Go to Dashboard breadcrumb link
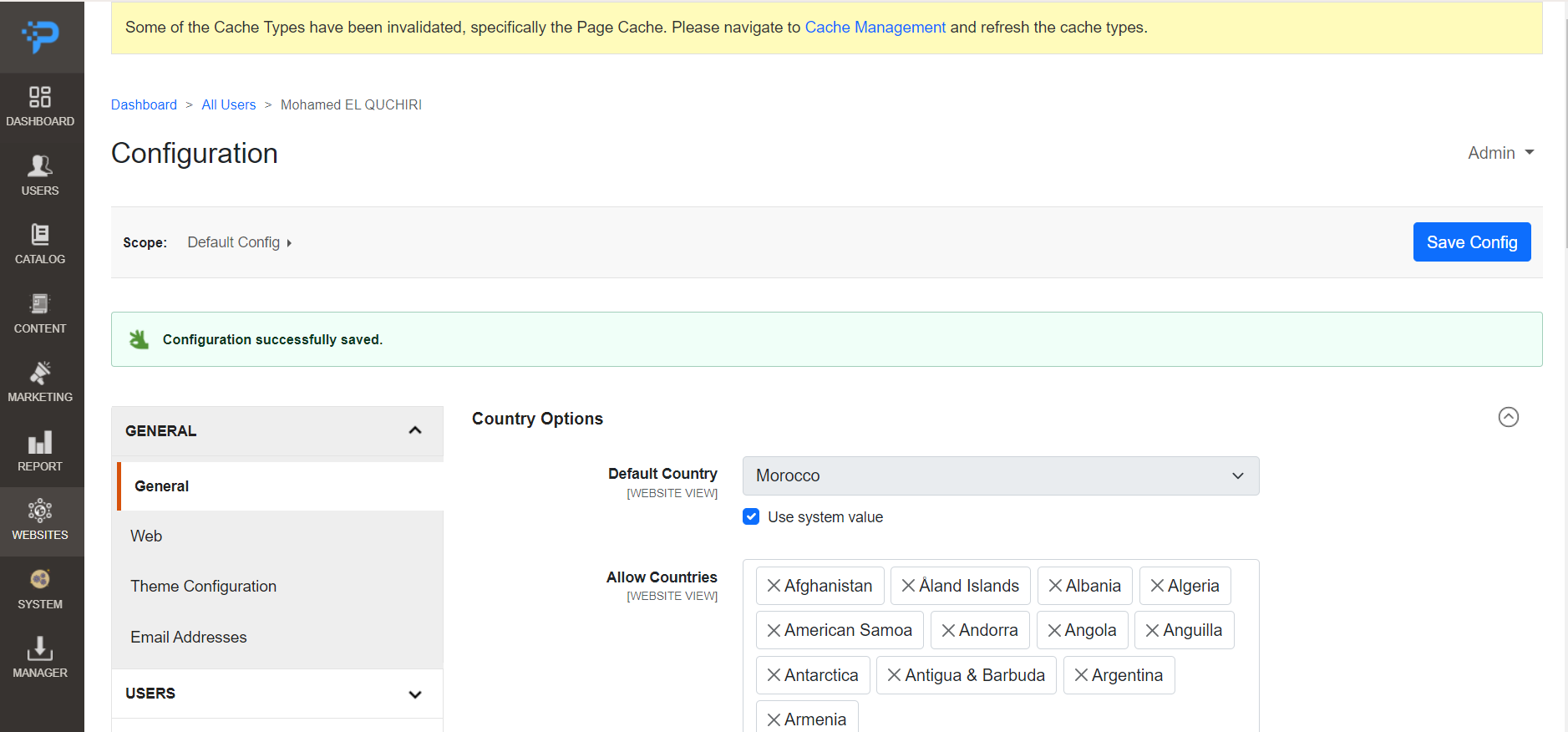This screenshot has width=1568, height=732. point(144,104)
